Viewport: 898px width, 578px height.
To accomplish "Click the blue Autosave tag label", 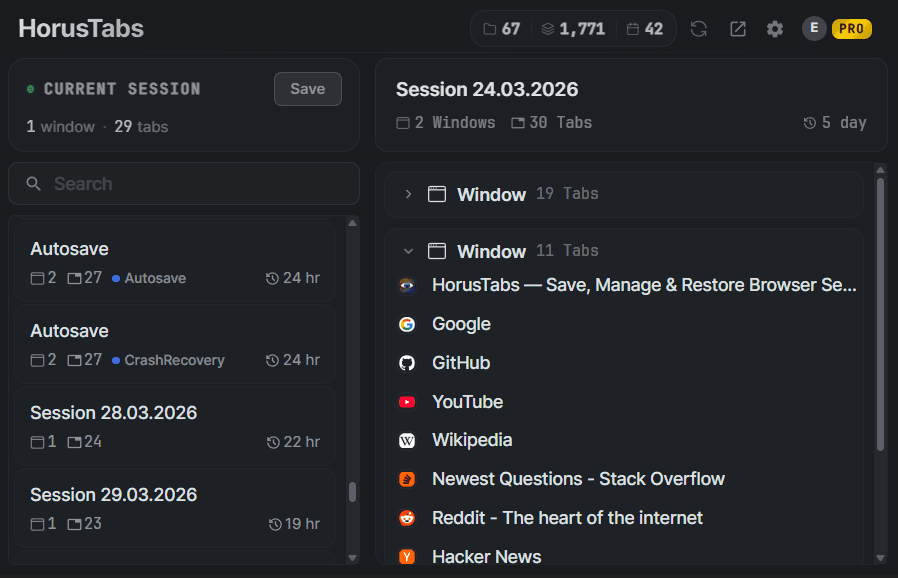I will tap(155, 278).
